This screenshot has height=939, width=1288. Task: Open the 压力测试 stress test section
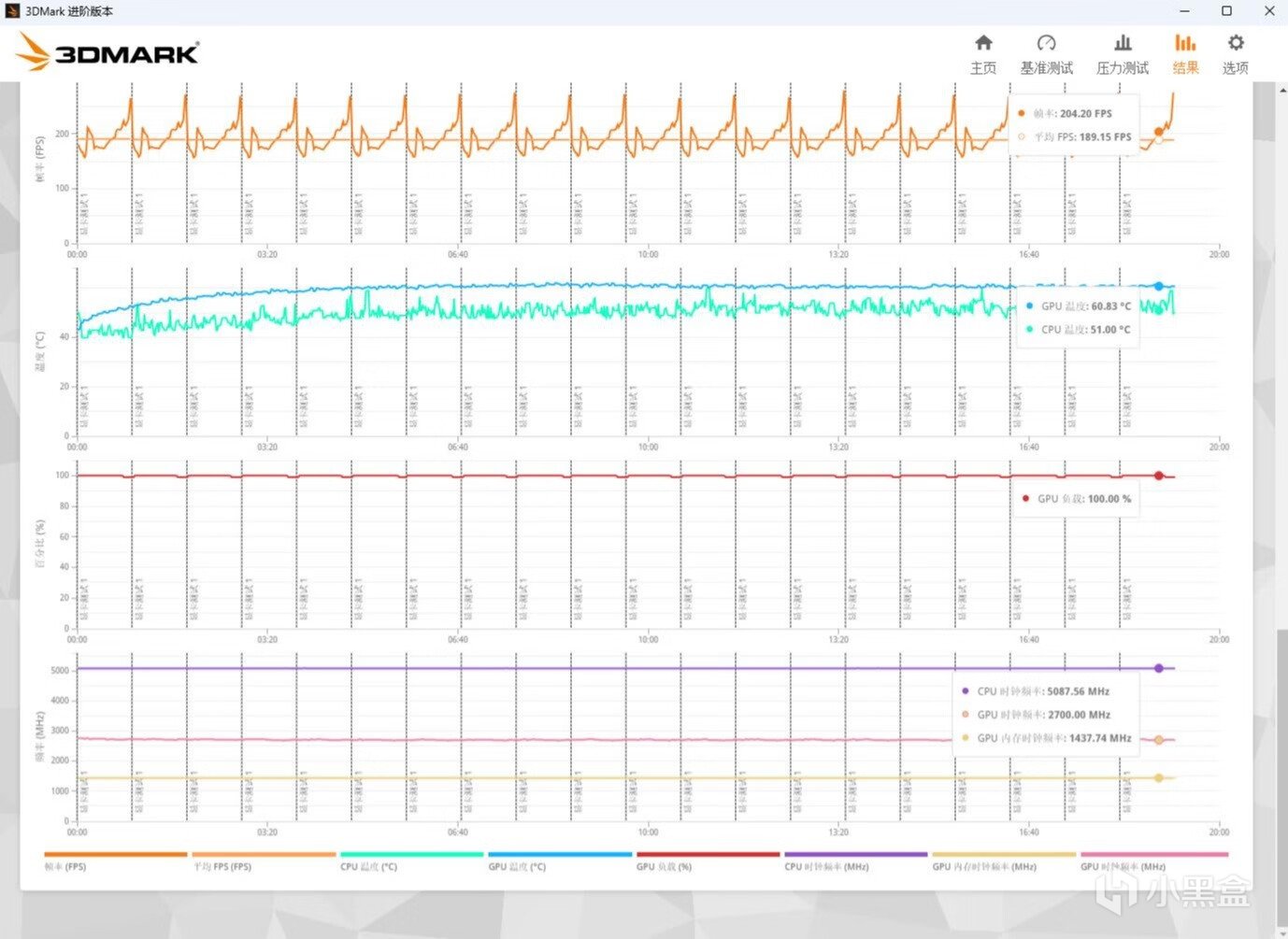1123,54
